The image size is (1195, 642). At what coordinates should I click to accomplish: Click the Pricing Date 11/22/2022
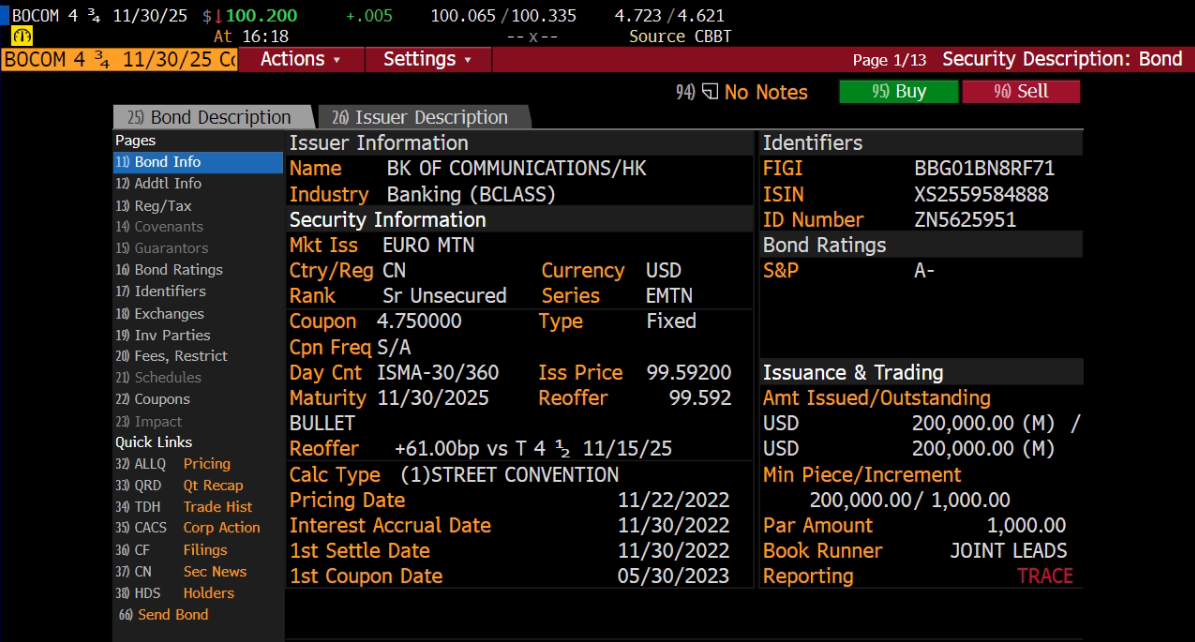tap(673, 500)
